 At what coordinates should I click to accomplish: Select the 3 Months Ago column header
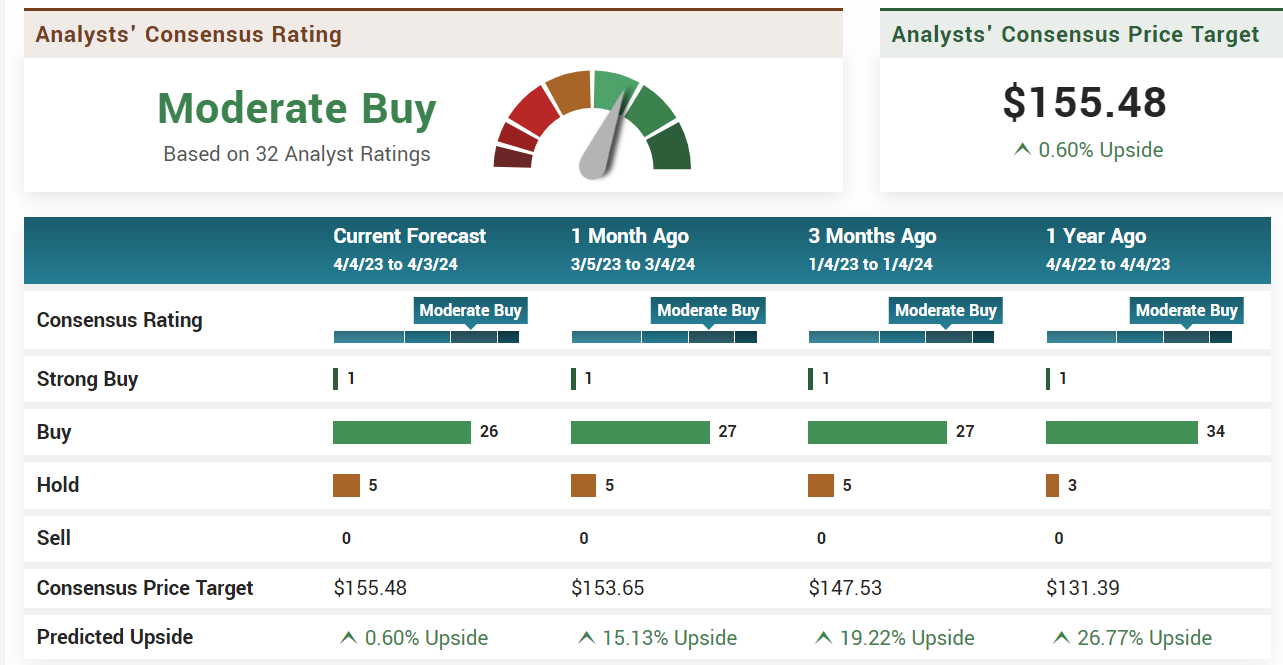coord(872,237)
